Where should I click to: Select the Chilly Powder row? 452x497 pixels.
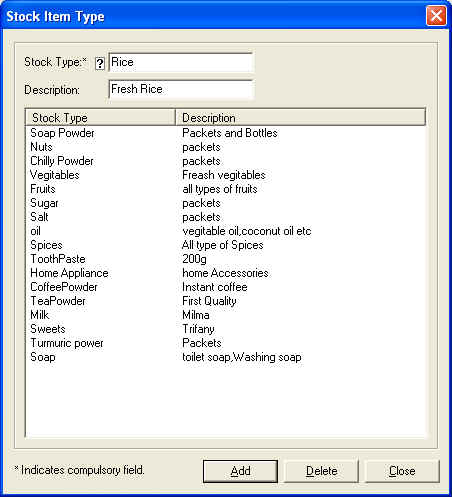tap(226, 161)
